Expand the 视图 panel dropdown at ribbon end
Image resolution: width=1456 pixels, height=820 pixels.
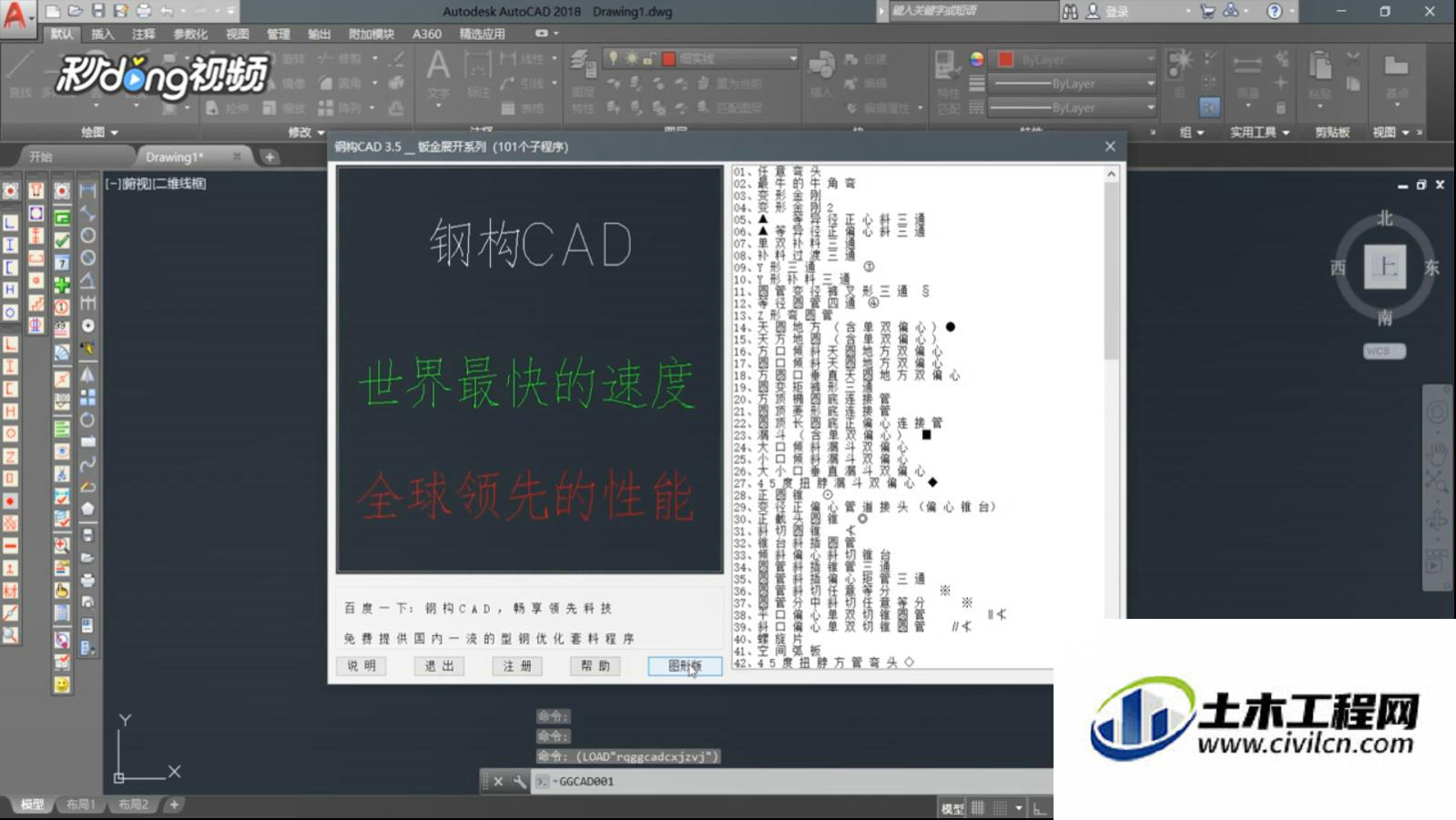tap(1390, 132)
